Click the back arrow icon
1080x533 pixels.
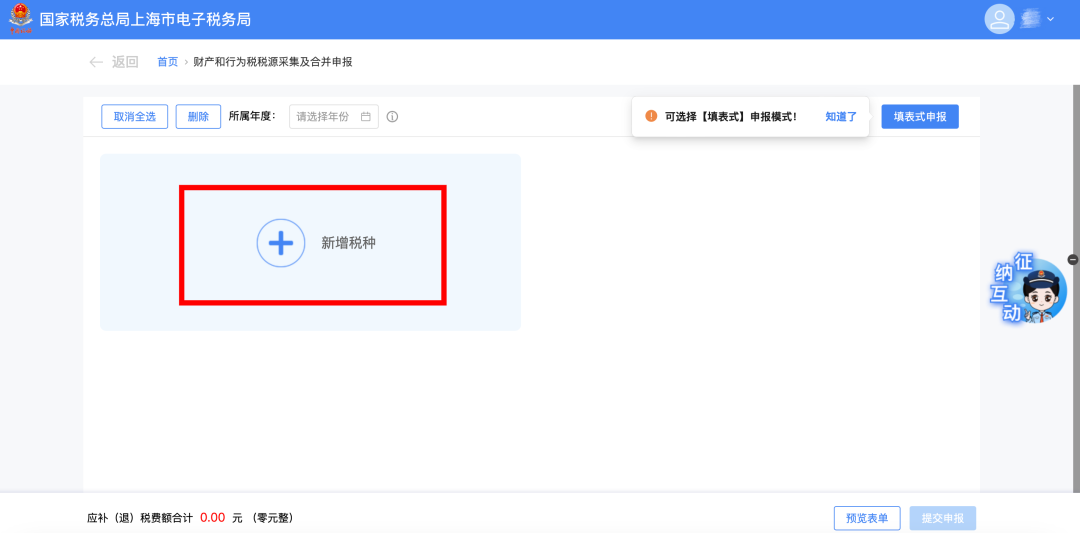(x=96, y=62)
